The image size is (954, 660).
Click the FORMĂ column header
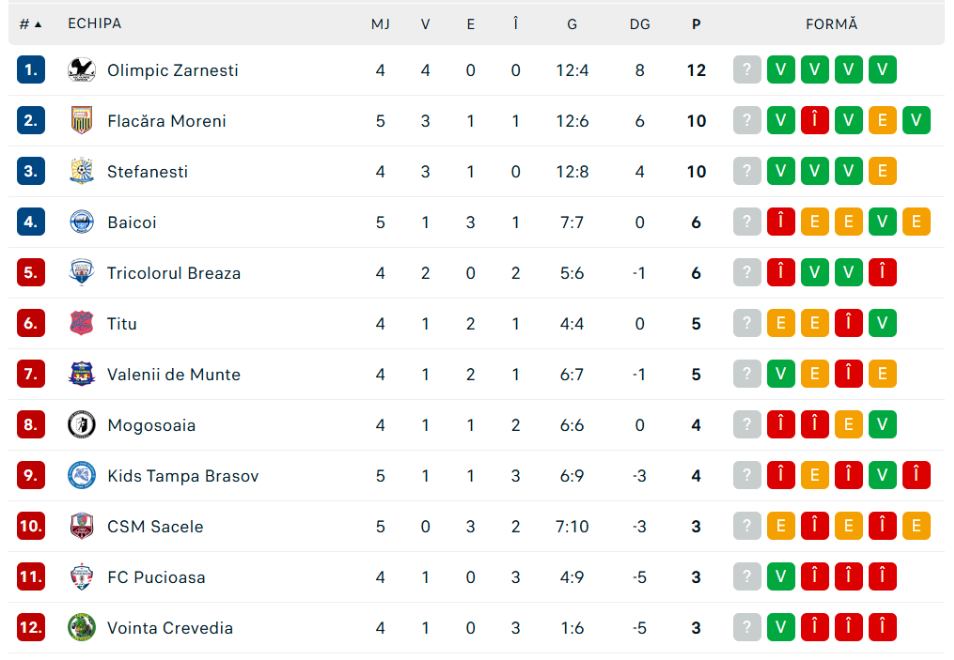coord(831,24)
